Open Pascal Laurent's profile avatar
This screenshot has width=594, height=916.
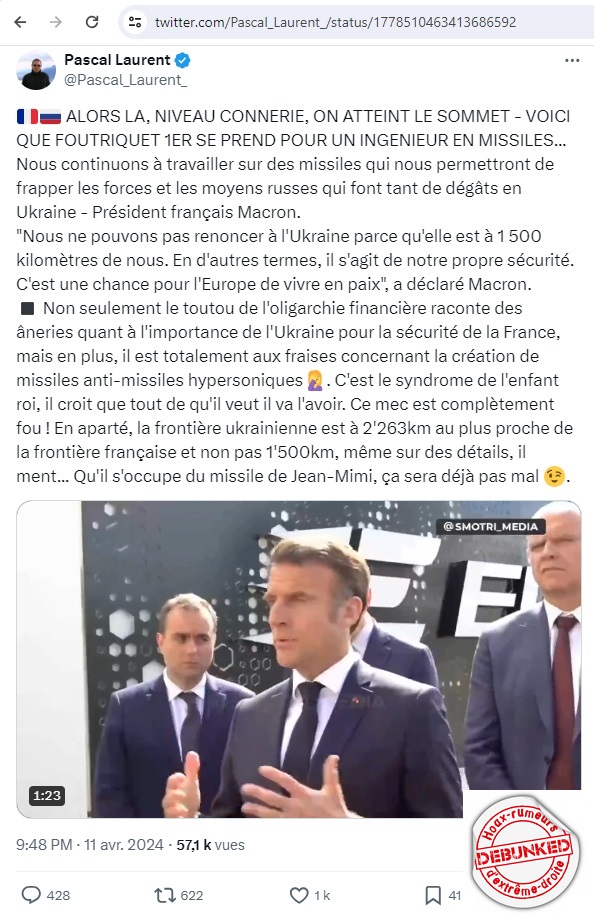(36, 70)
